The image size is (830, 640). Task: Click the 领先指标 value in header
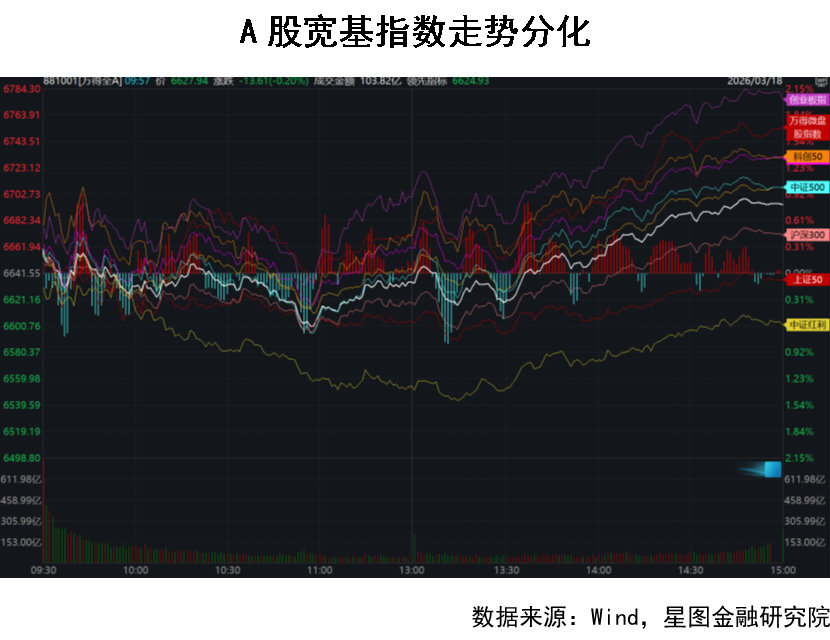tap(470, 81)
